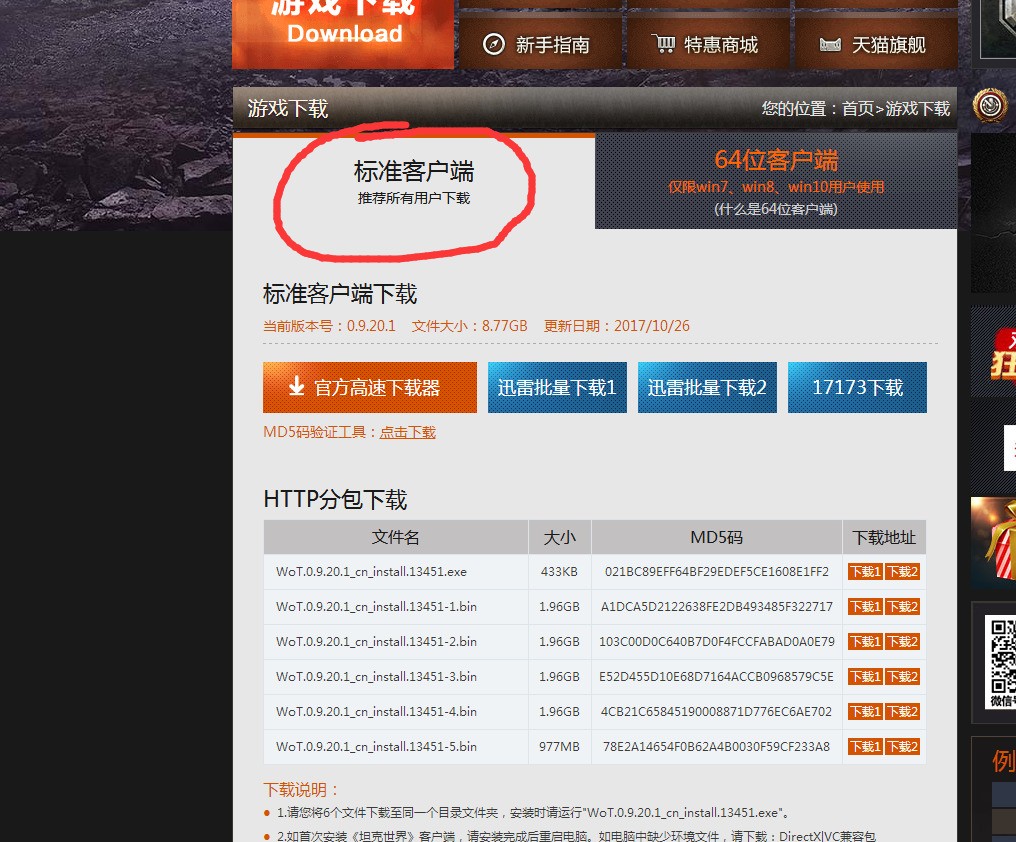Click the 17173下载 button
The height and width of the screenshot is (842, 1016).
[x=857, y=388]
